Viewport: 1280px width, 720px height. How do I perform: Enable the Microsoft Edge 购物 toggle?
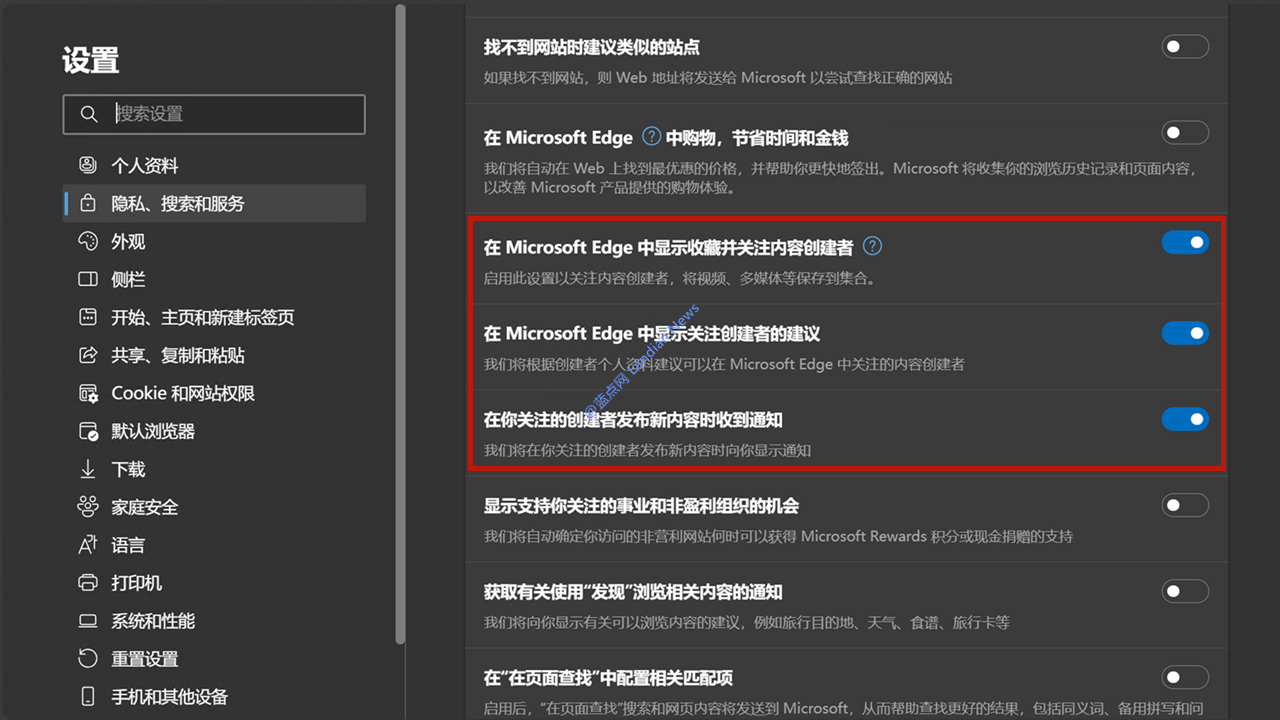[x=1185, y=133]
